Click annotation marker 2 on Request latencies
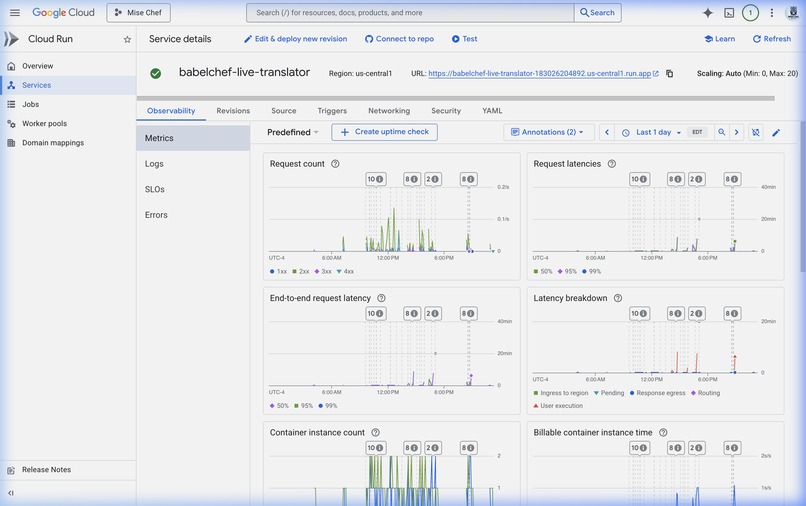 (697, 179)
